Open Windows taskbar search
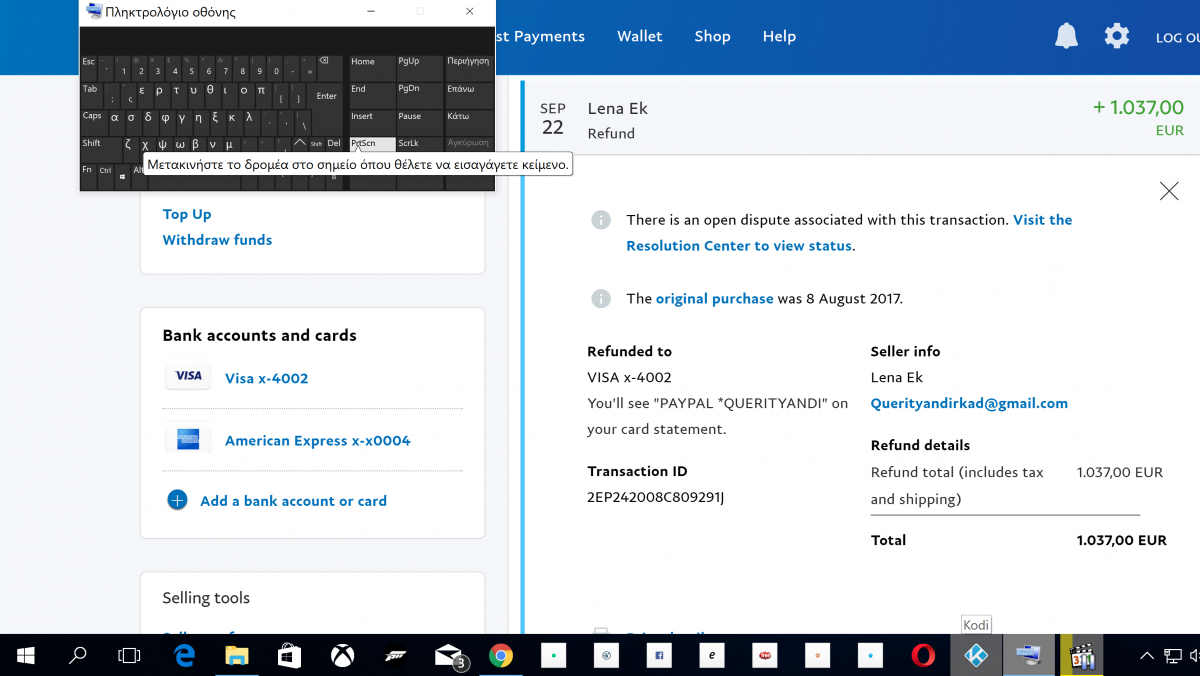Screen dimensions: 1200x676 (x=77, y=655)
